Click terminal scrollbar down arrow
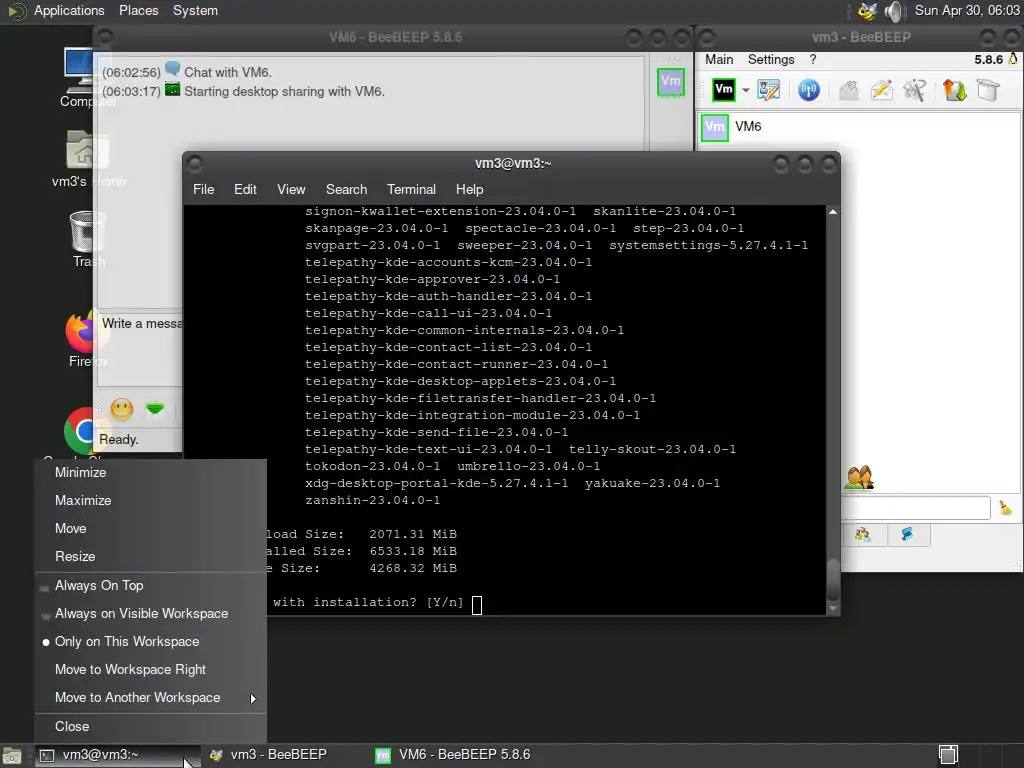 (833, 608)
